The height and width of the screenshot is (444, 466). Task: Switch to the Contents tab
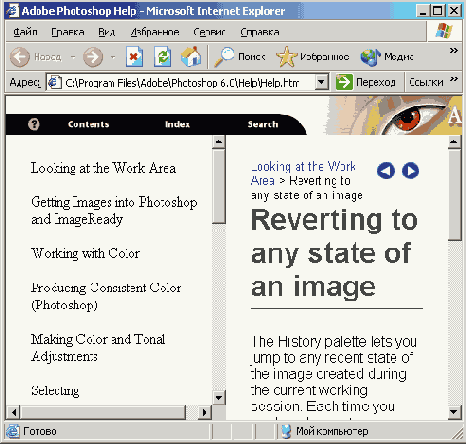89,124
